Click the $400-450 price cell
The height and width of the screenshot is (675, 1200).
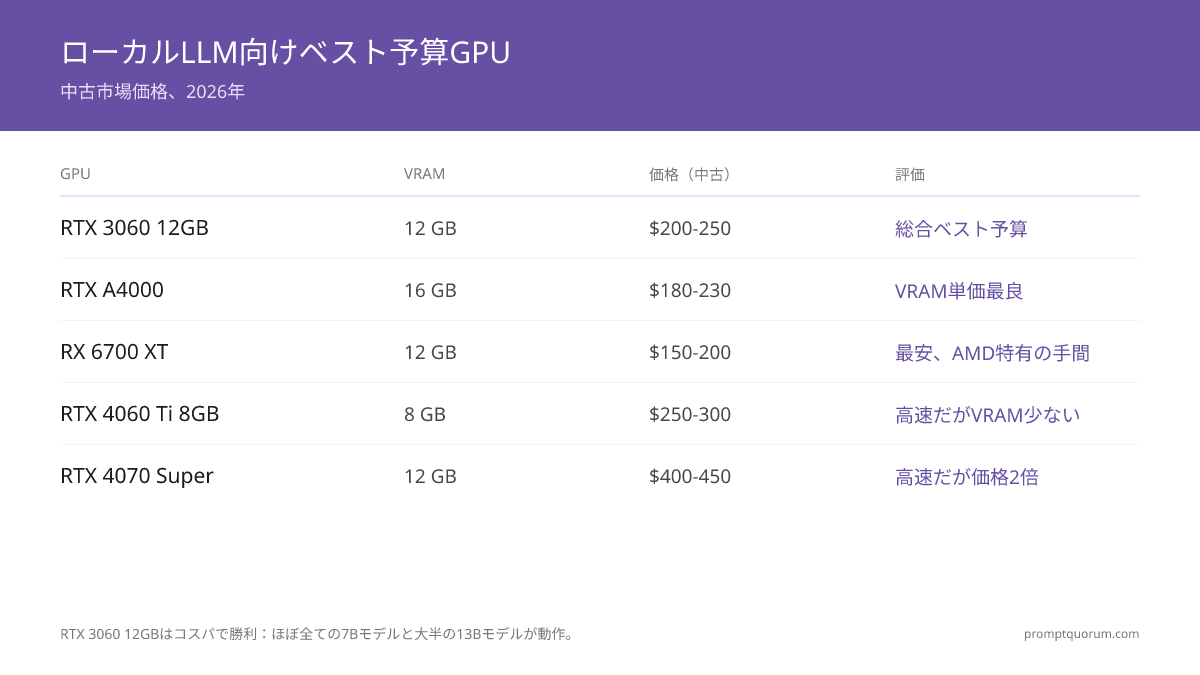click(690, 476)
